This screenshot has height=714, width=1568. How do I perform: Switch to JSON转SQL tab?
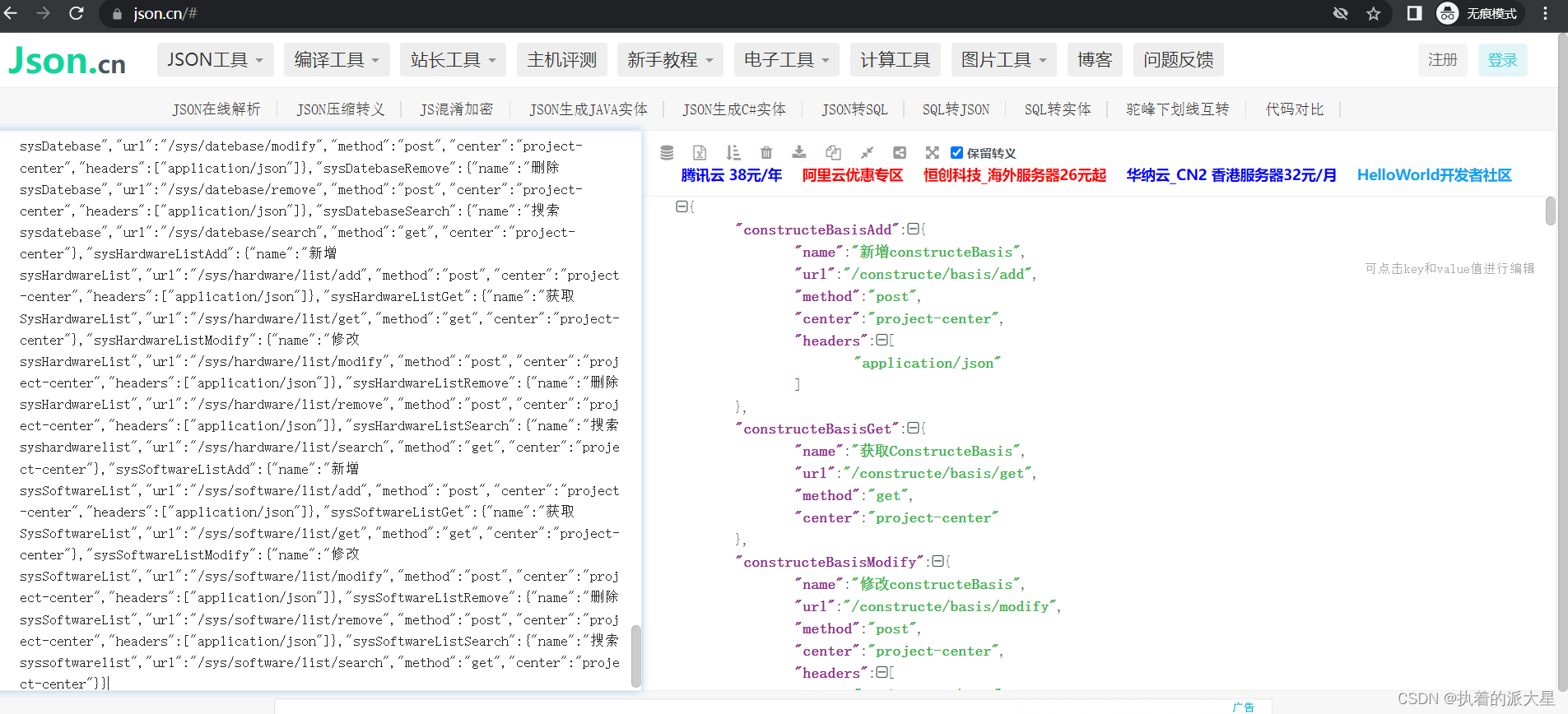[854, 109]
